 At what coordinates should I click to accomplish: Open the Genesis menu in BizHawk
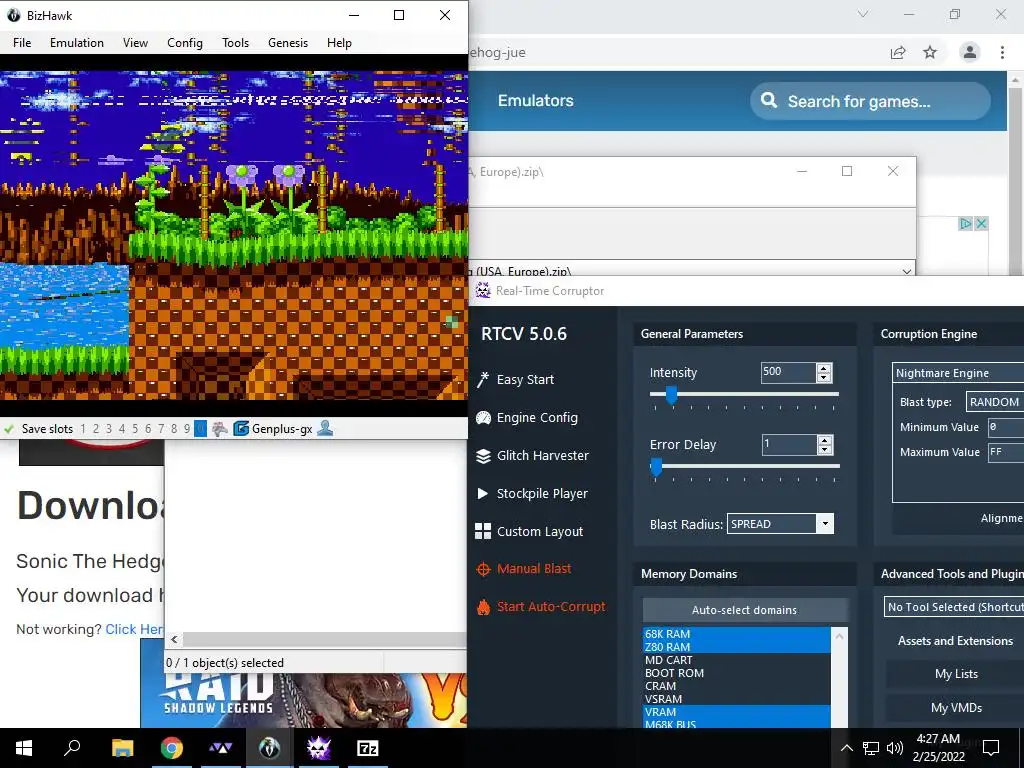tap(288, 43)
